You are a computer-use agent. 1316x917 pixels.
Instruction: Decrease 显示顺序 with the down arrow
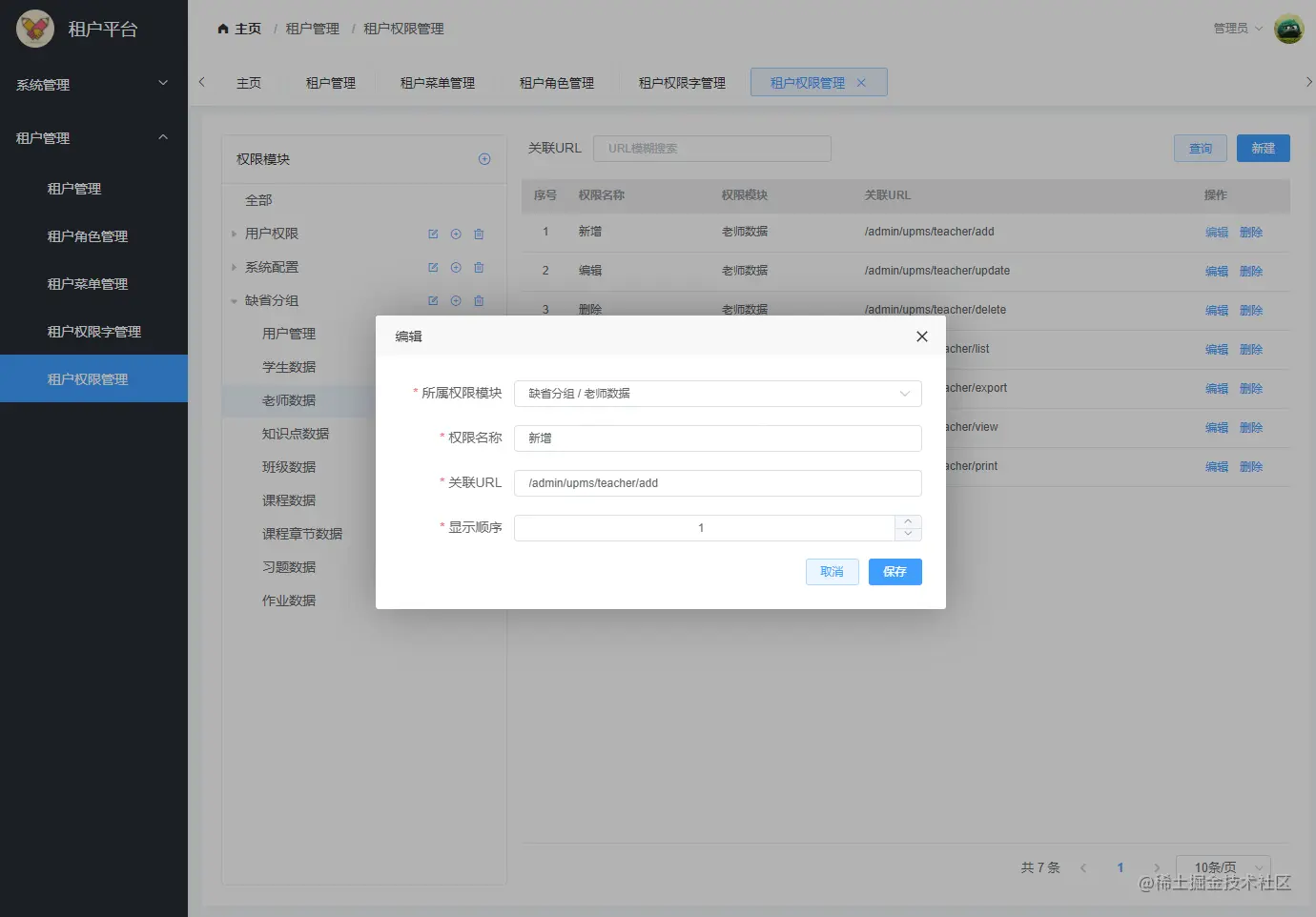click(x=908, y=534)
